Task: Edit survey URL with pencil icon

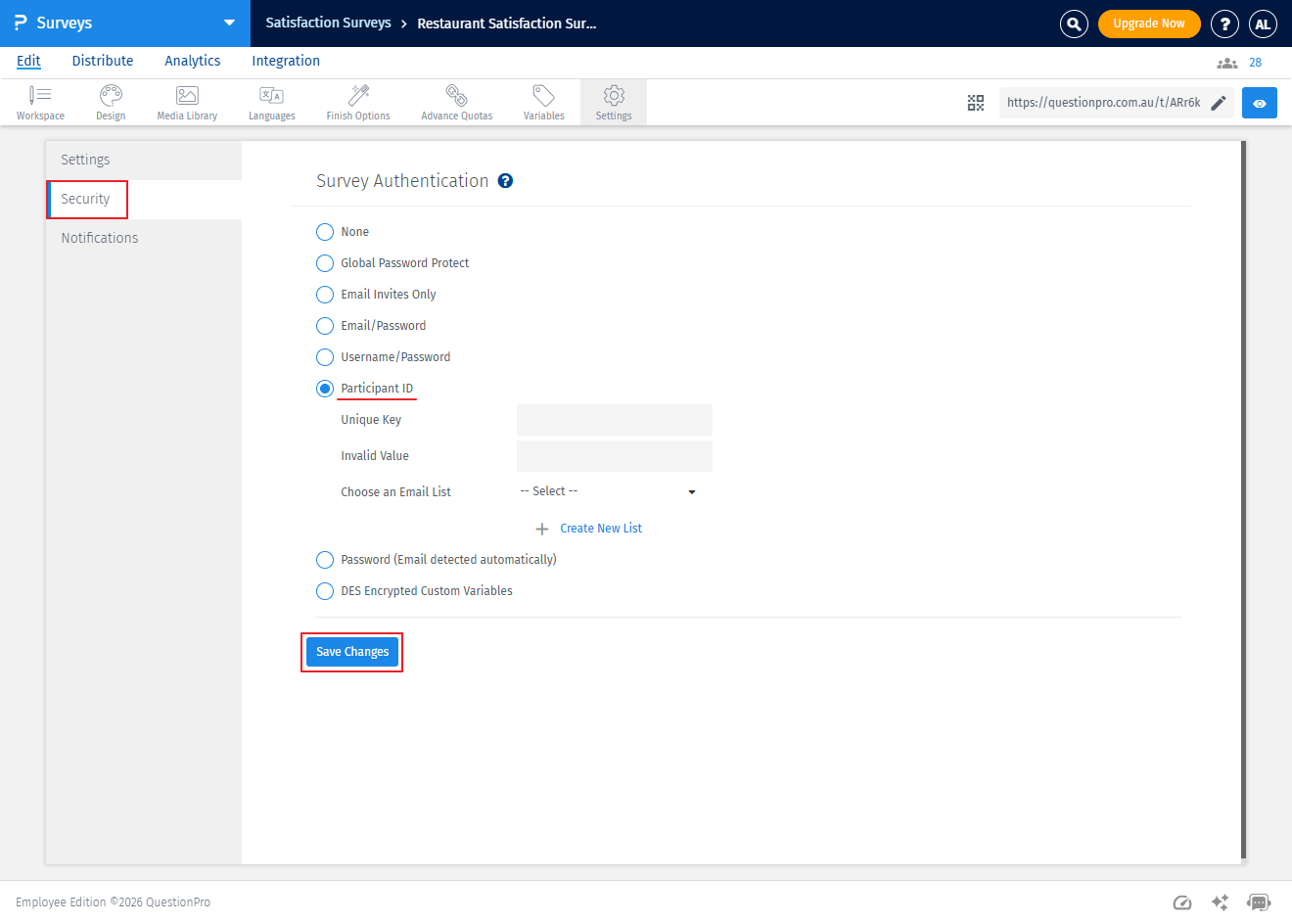Action: point(1219,103)
